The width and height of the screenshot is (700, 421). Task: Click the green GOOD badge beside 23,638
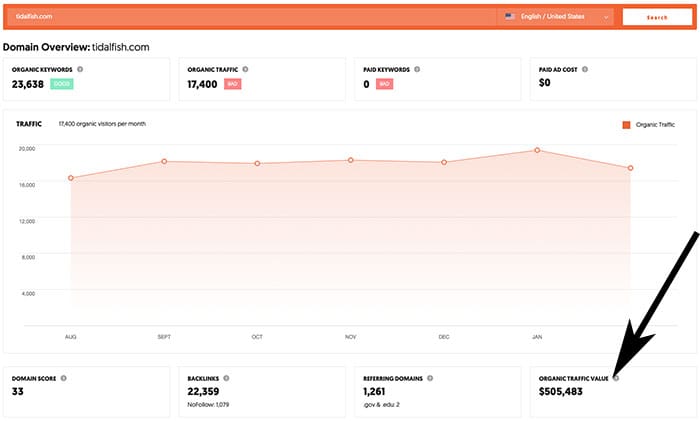click(62, 84)
